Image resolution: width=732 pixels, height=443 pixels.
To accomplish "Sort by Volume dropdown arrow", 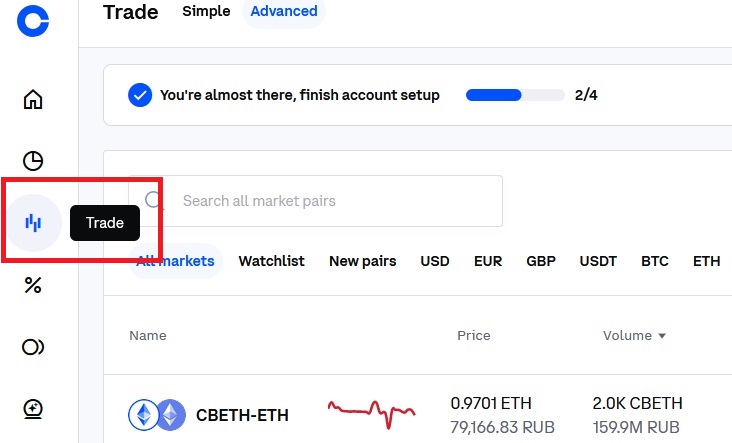I will coord(662,336).
